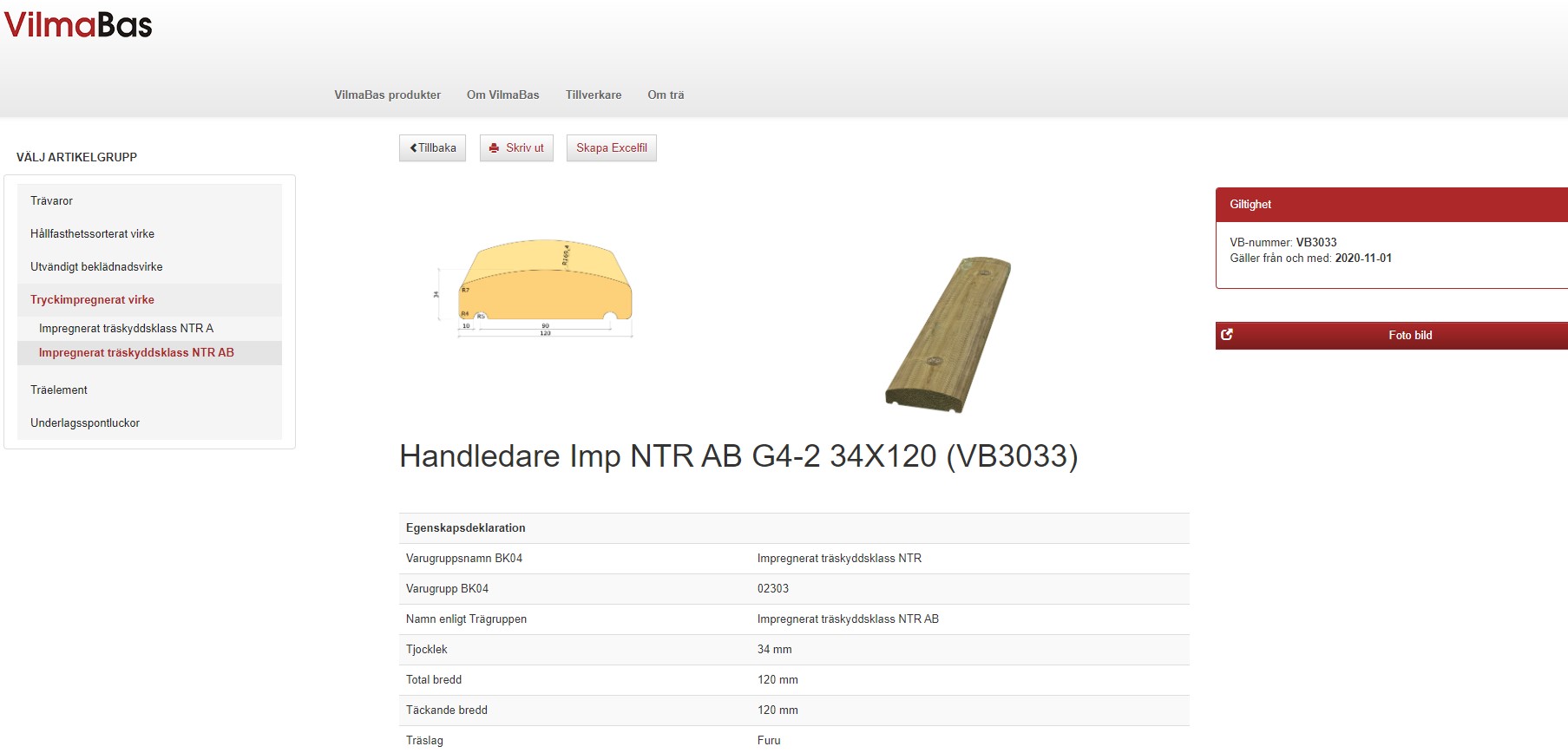Click the impregnated wood handrail photo
This screenshot has height=753, width=1568.
948,334
